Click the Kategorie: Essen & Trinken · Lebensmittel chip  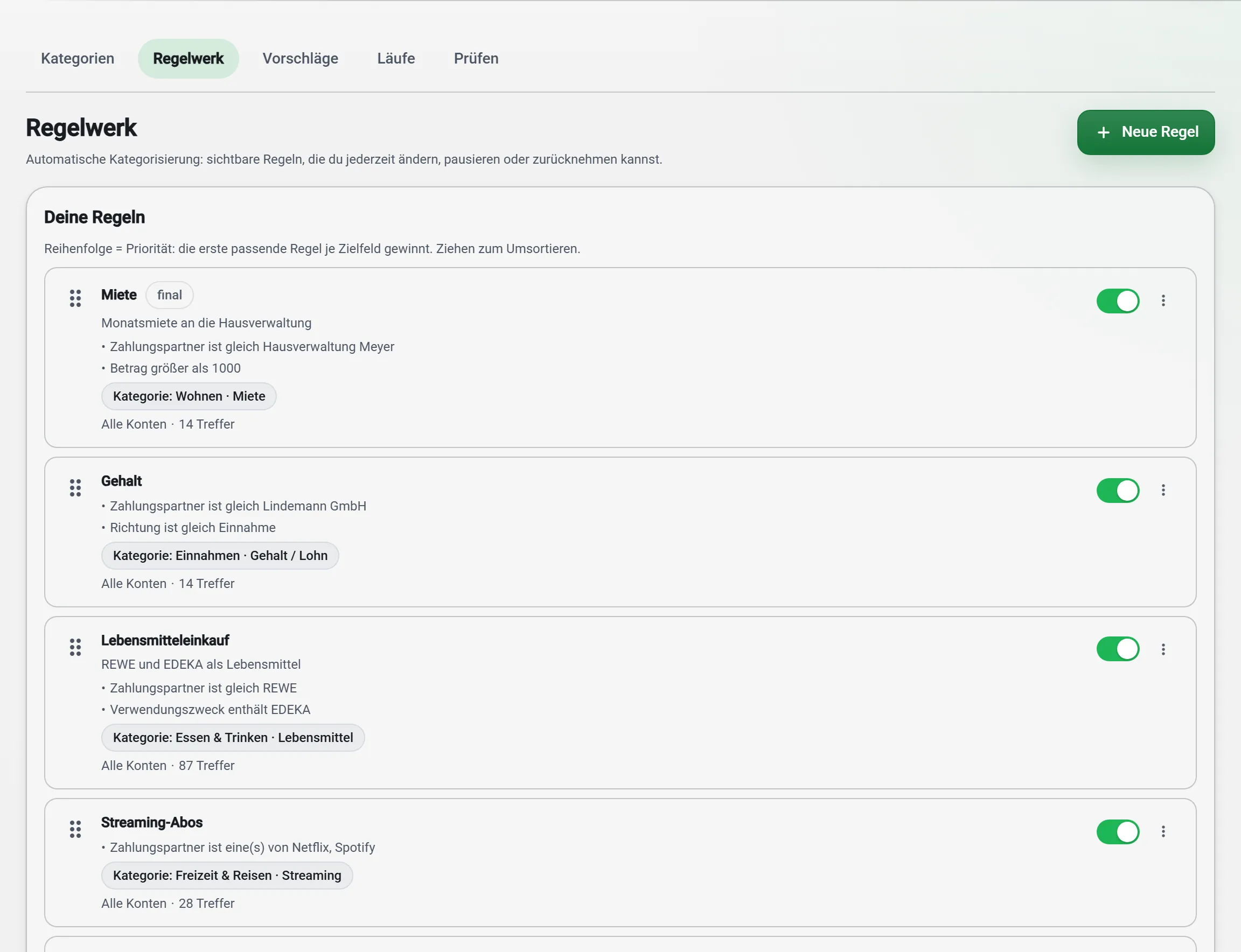[233, 737]
